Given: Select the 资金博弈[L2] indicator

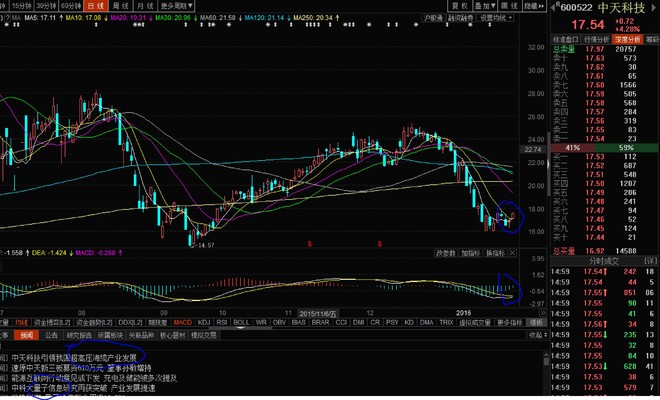Looking at the screenshot, I should [x=52, y=323].
